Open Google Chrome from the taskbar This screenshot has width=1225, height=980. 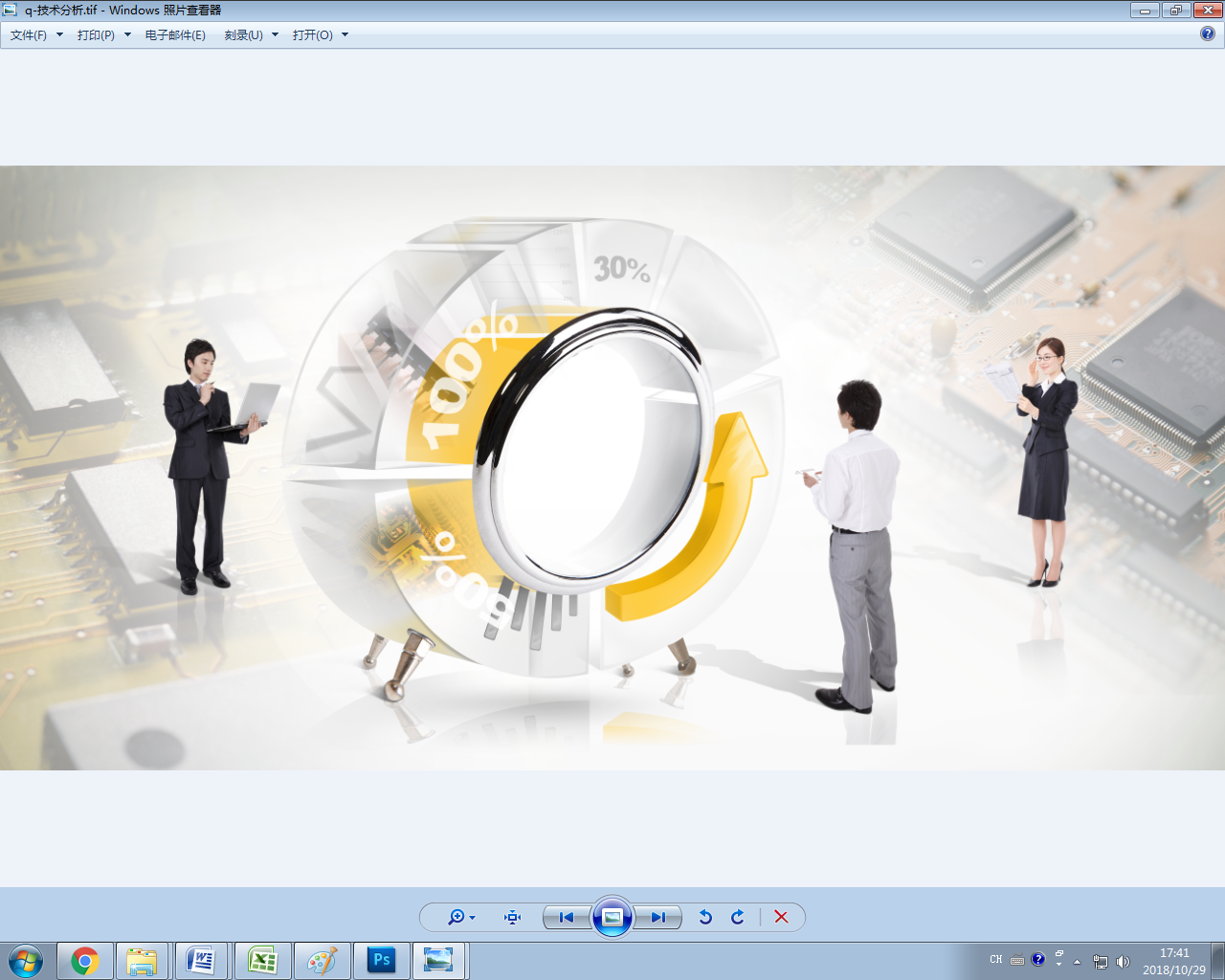click(x=85, y=960)
